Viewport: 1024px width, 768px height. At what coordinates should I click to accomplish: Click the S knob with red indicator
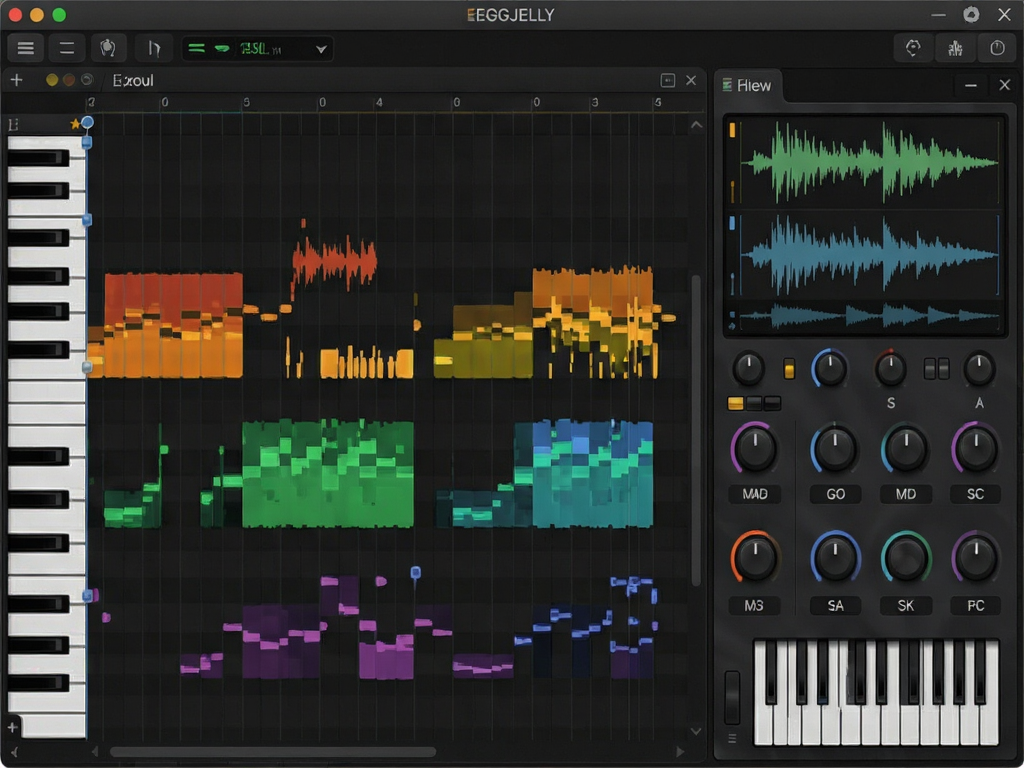(890, 369)
